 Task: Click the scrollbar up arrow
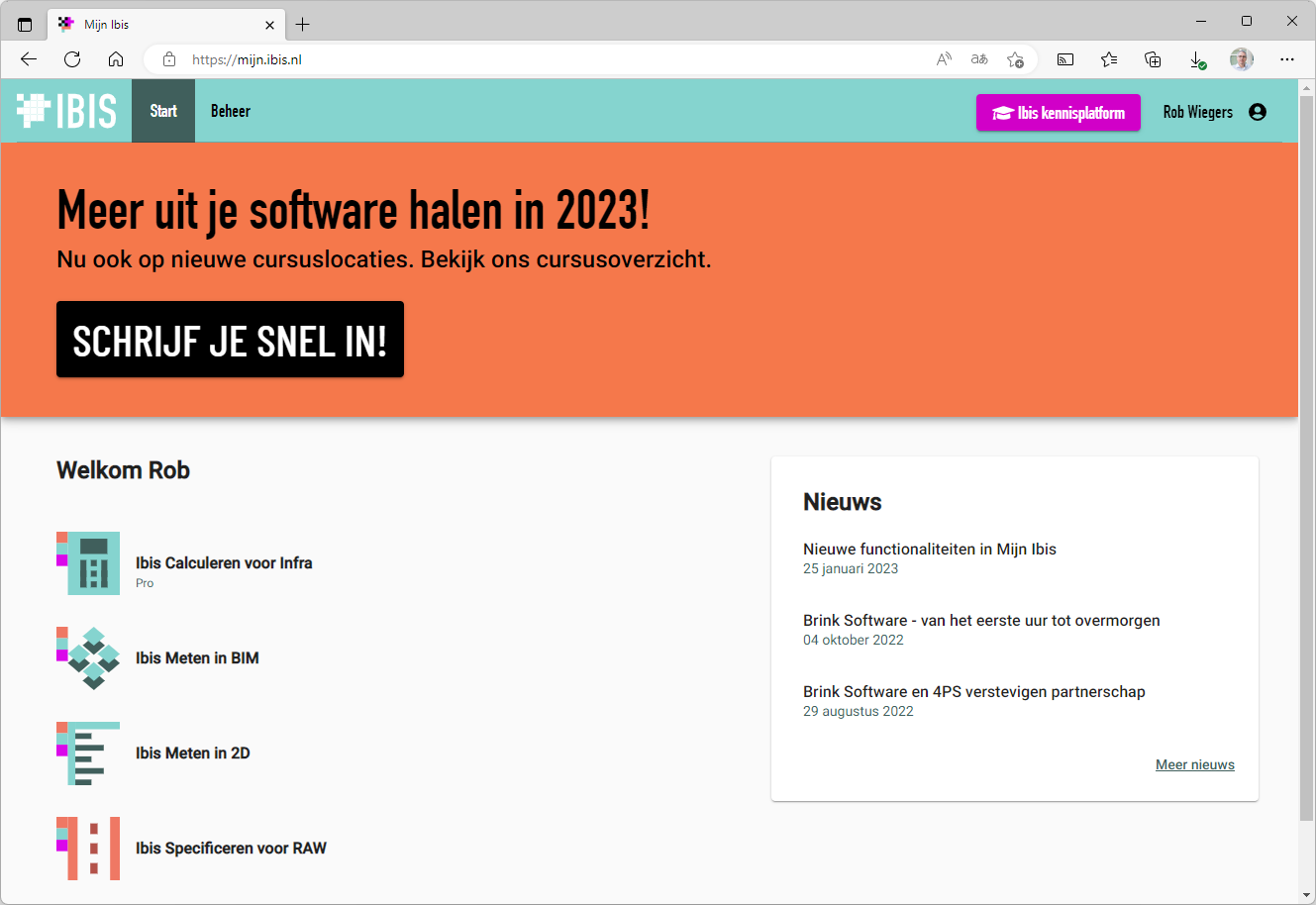point(1307,87)
